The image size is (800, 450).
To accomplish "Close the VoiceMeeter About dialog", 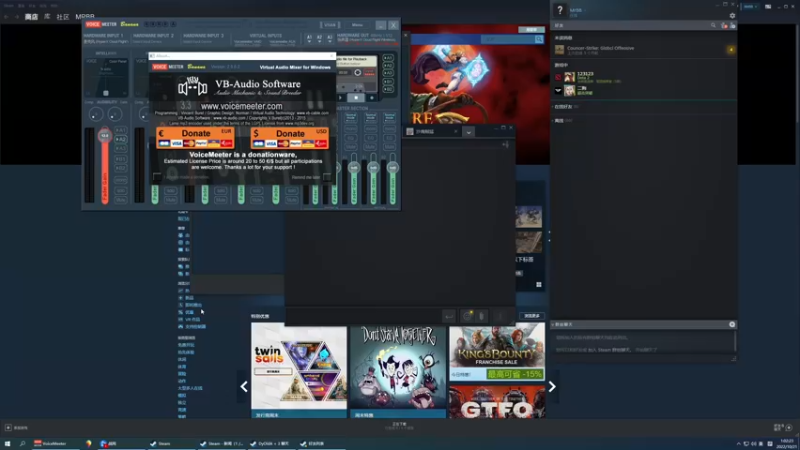I will (332, 56).
